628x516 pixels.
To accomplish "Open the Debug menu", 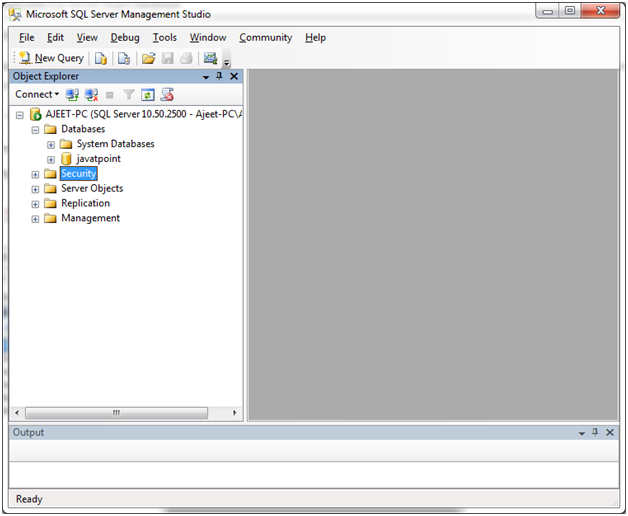I will pos(125,38).
